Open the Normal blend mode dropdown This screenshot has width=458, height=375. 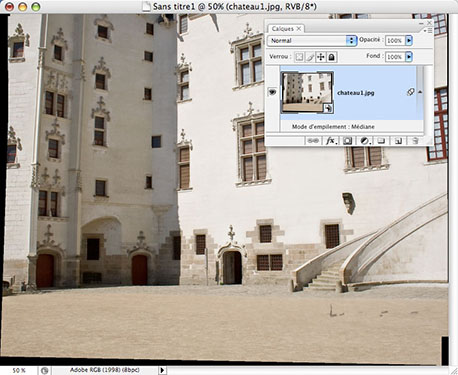(312, 40)
